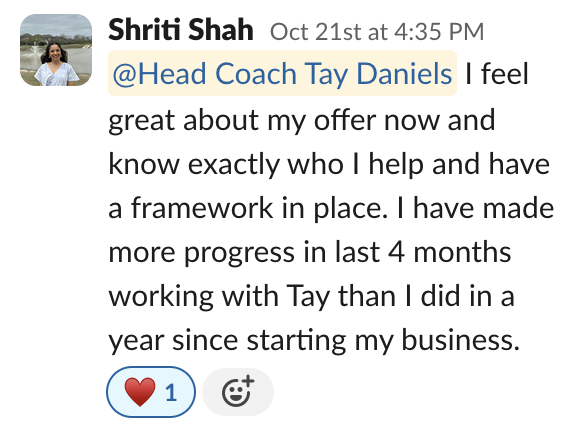The image size is (588, 432).
Task: Click the smiley face add-emoji button
Action: point(238,392)
